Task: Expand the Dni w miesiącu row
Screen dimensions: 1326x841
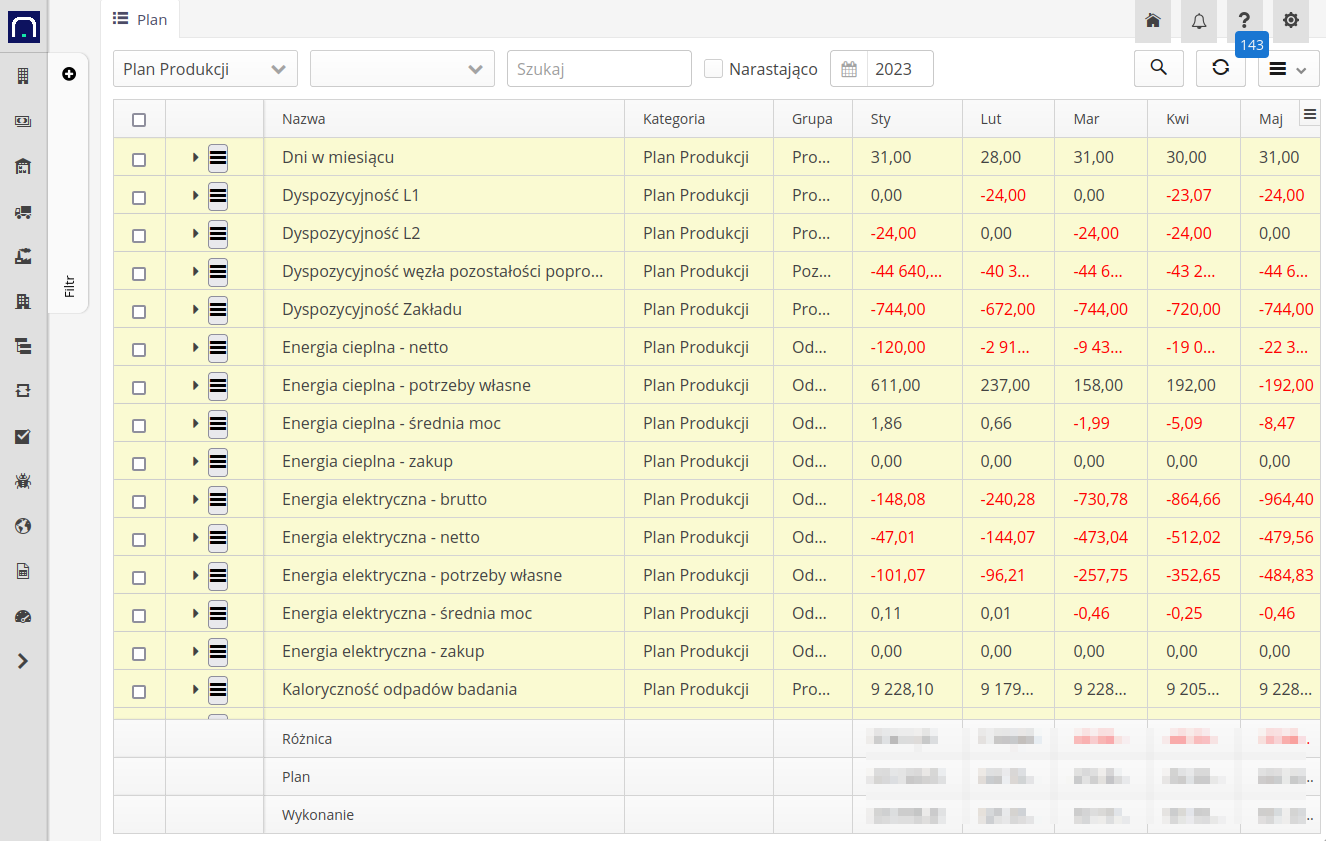Action: coord(195,158)
